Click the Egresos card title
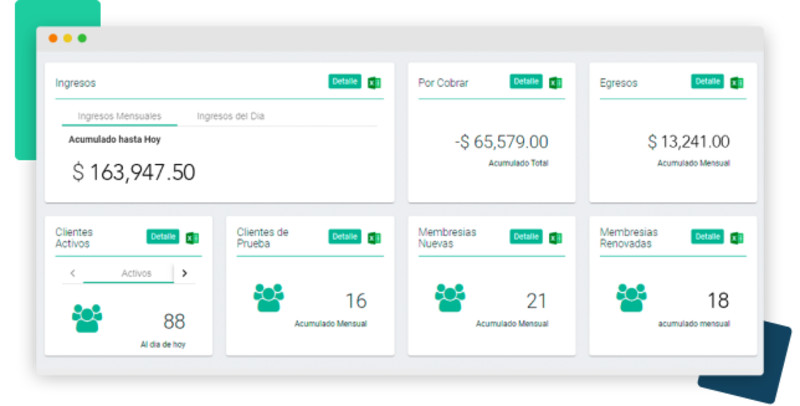The image size is (800, 406). (618, 83)
